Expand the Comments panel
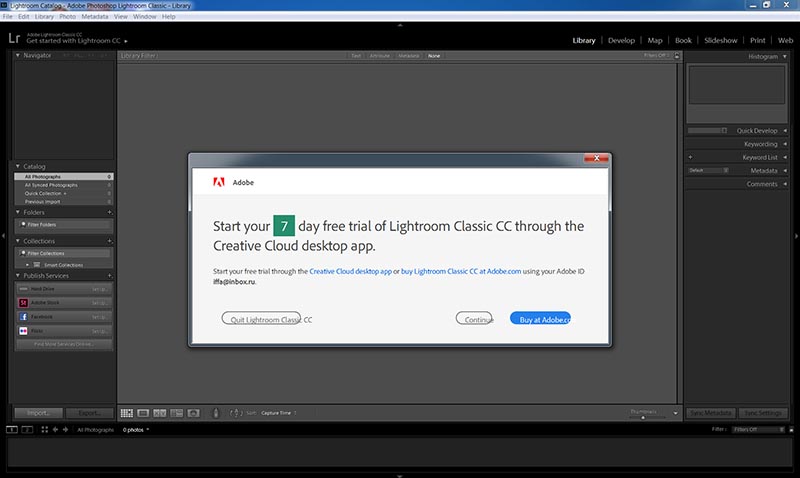Image resolution: width=800 pixels, height=478 pixels. click(785, 184)
